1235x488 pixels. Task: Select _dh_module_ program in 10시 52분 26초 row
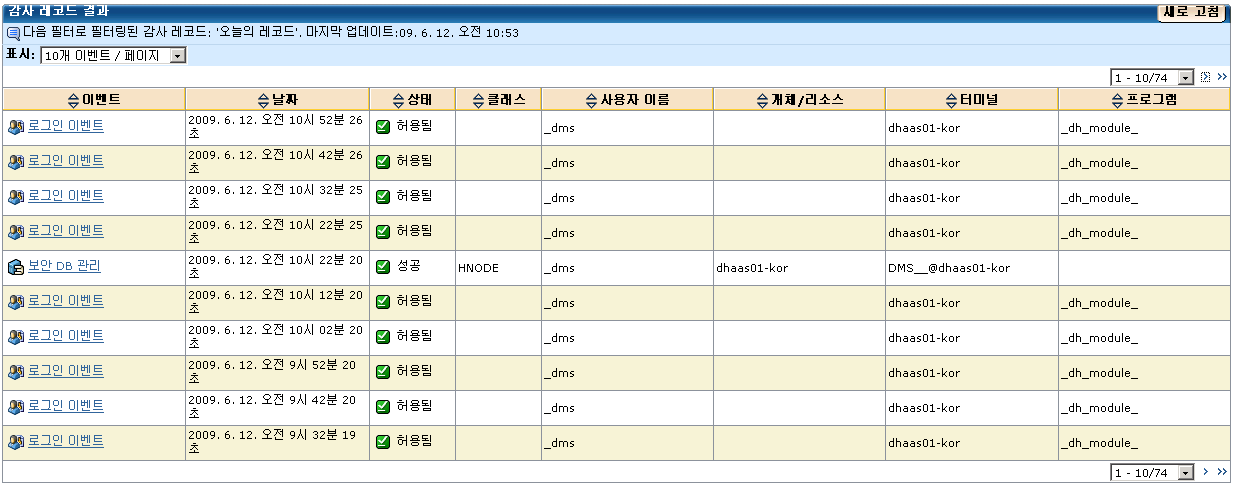click(1099, 128)
